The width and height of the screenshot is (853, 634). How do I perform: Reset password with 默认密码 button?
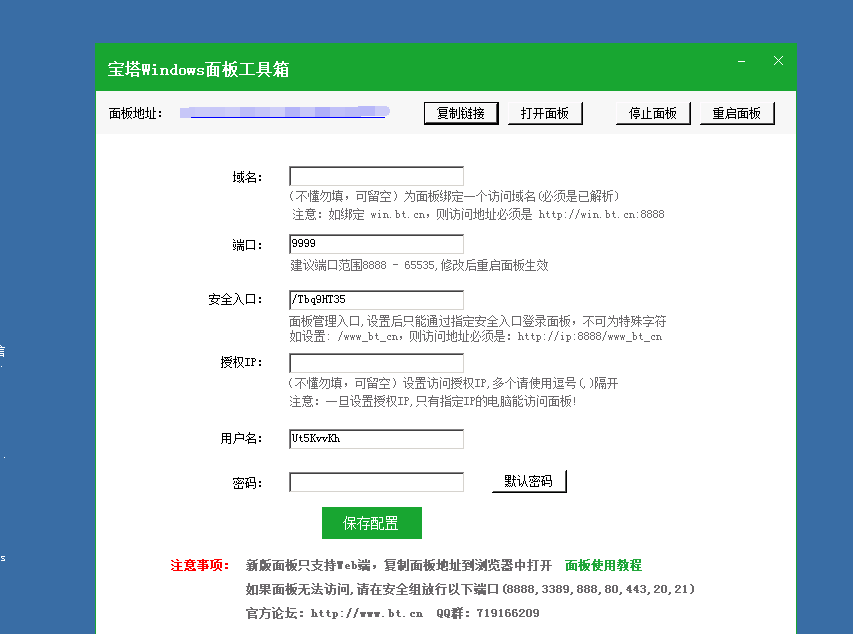[529, 481]
